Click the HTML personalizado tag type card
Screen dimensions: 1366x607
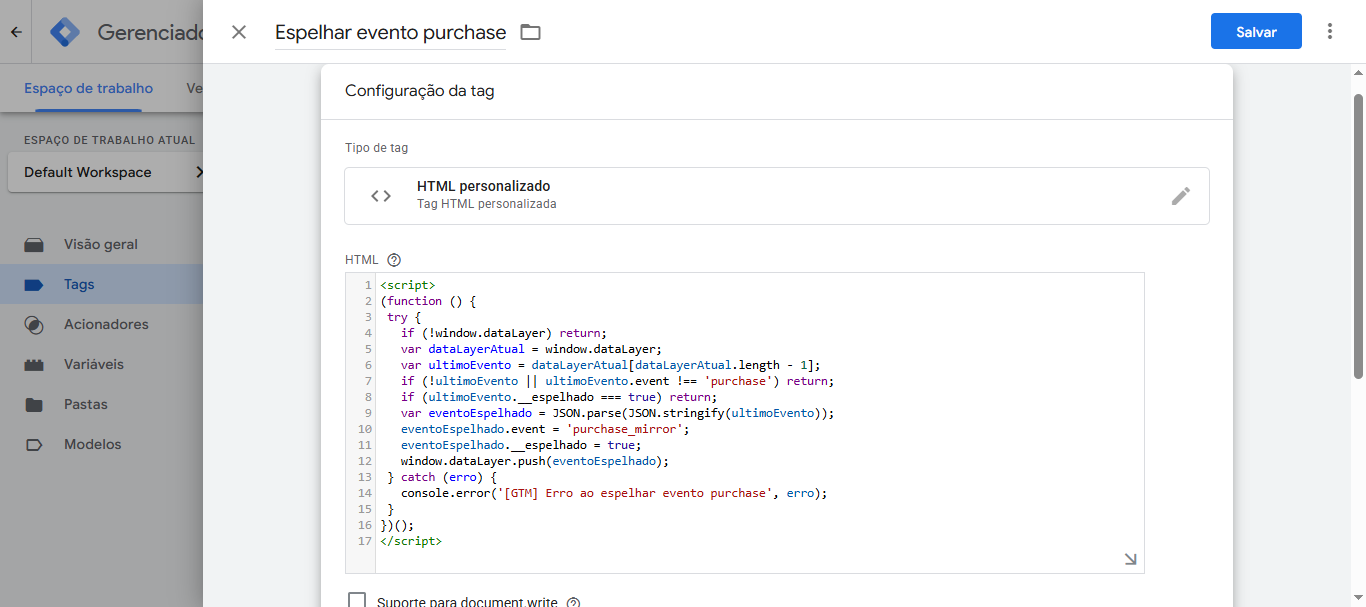point(760,196)
